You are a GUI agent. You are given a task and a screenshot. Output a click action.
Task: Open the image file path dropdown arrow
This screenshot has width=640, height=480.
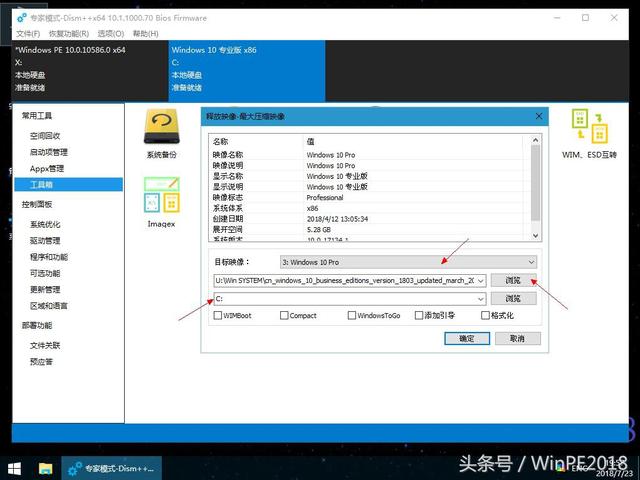pyautogui.click(x=481, y=280)
